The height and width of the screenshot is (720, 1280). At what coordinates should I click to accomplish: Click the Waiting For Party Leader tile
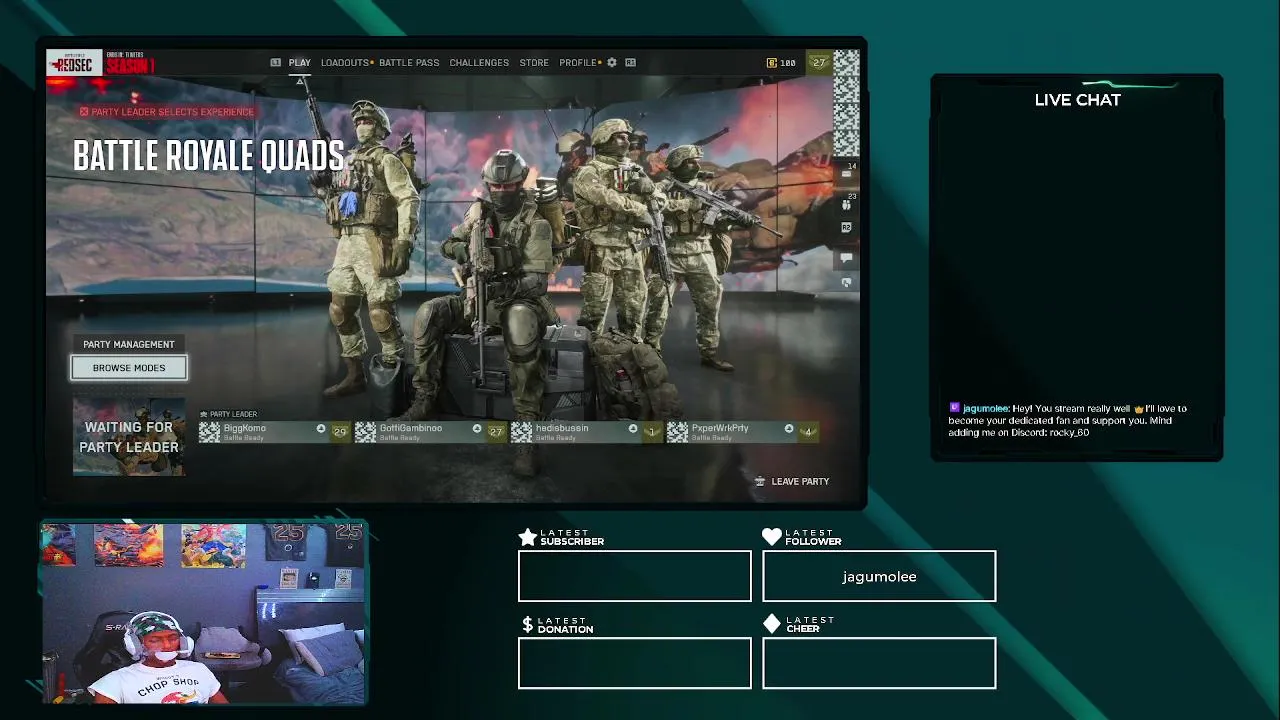click(129, 437)
